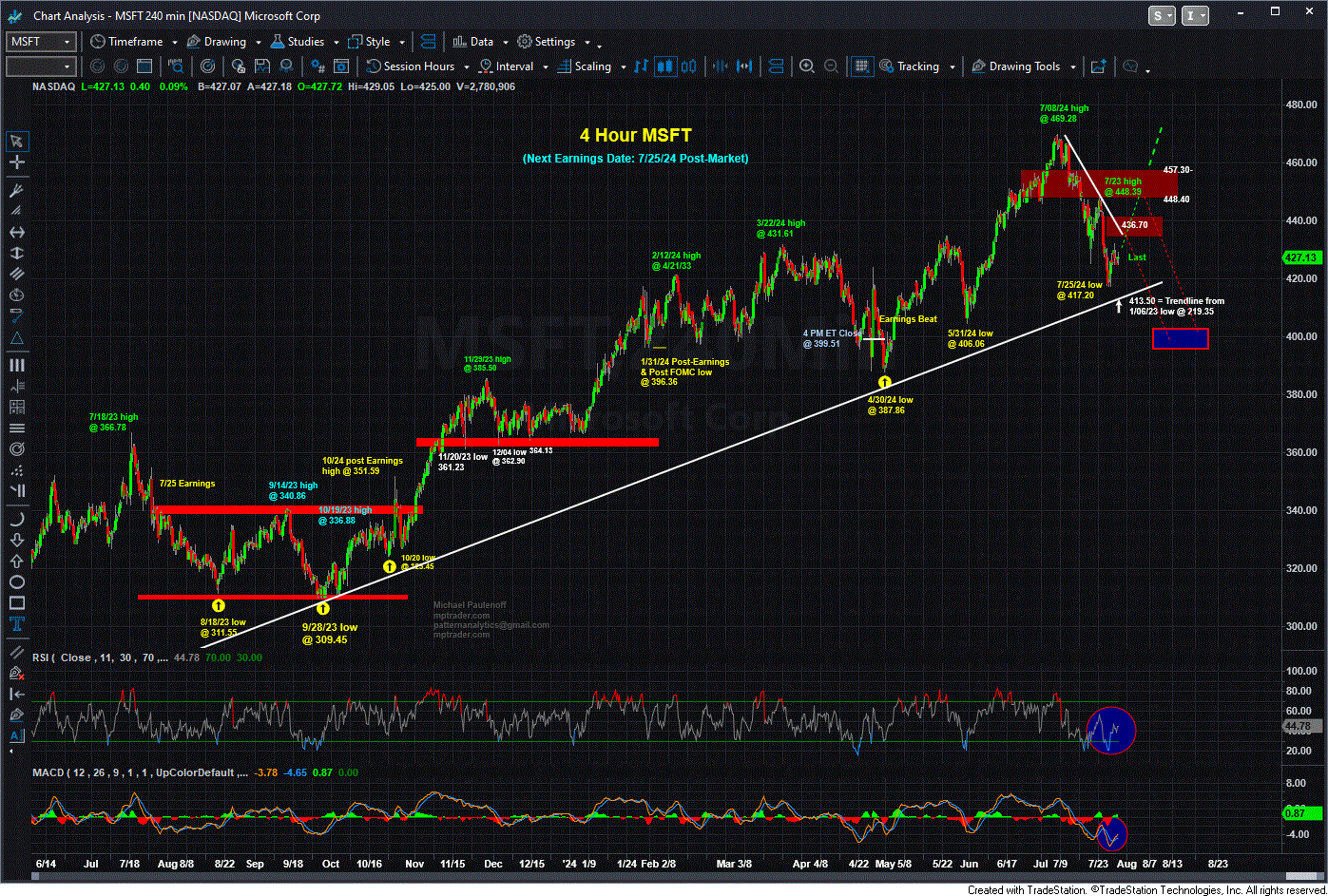
Task: Click the Drawing Tools button
Action: click(x=1015, y=67)
